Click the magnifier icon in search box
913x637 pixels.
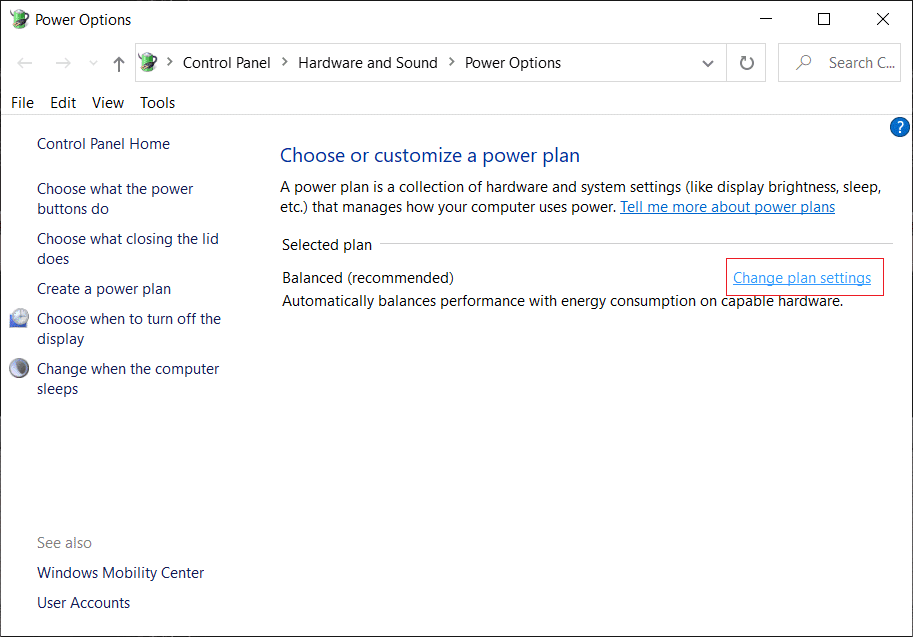tap(803, 62)
